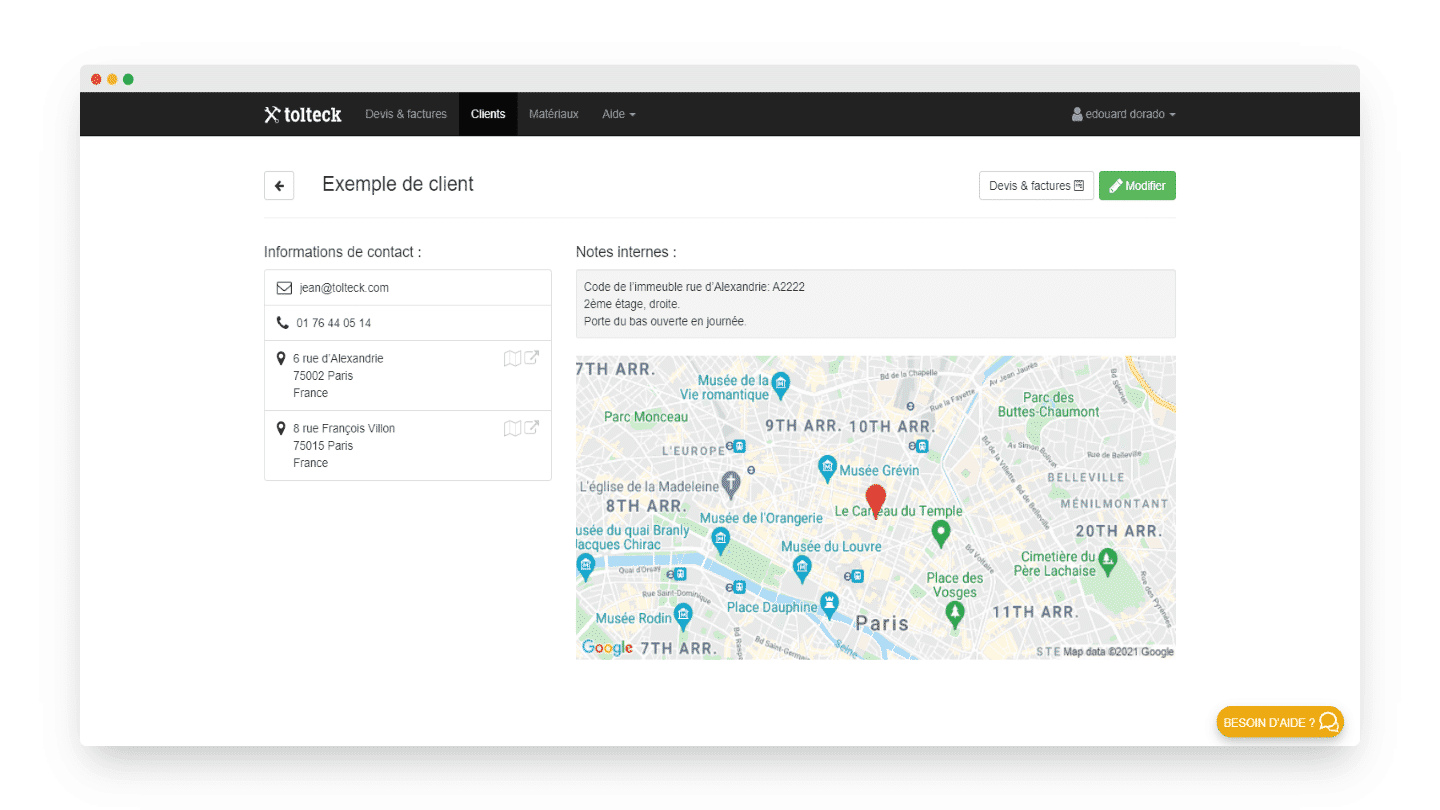This screenshot has width=1440, height=810.
Task: Click the 75002 Paris address line
Action: 323,376
